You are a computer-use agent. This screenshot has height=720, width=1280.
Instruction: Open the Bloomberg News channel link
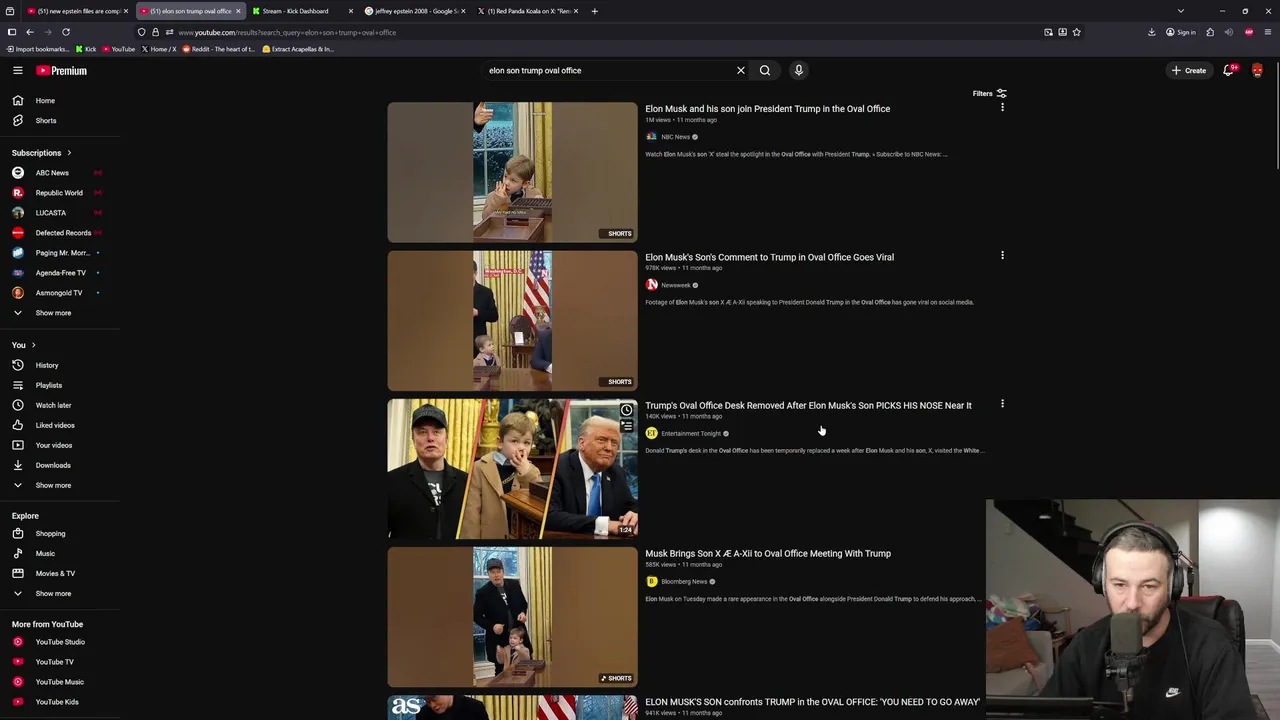tap(684, 581)
